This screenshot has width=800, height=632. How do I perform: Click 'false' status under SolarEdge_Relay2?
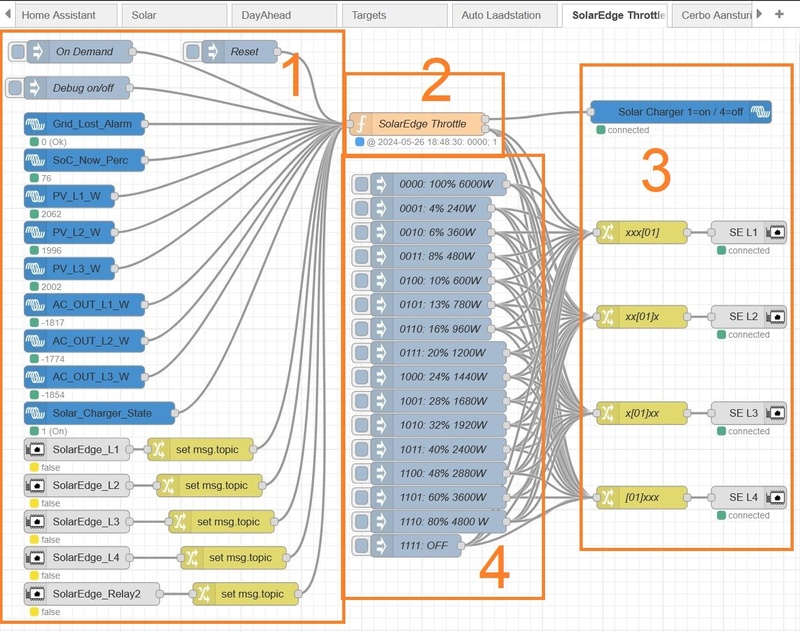click(x=51, y=612)
